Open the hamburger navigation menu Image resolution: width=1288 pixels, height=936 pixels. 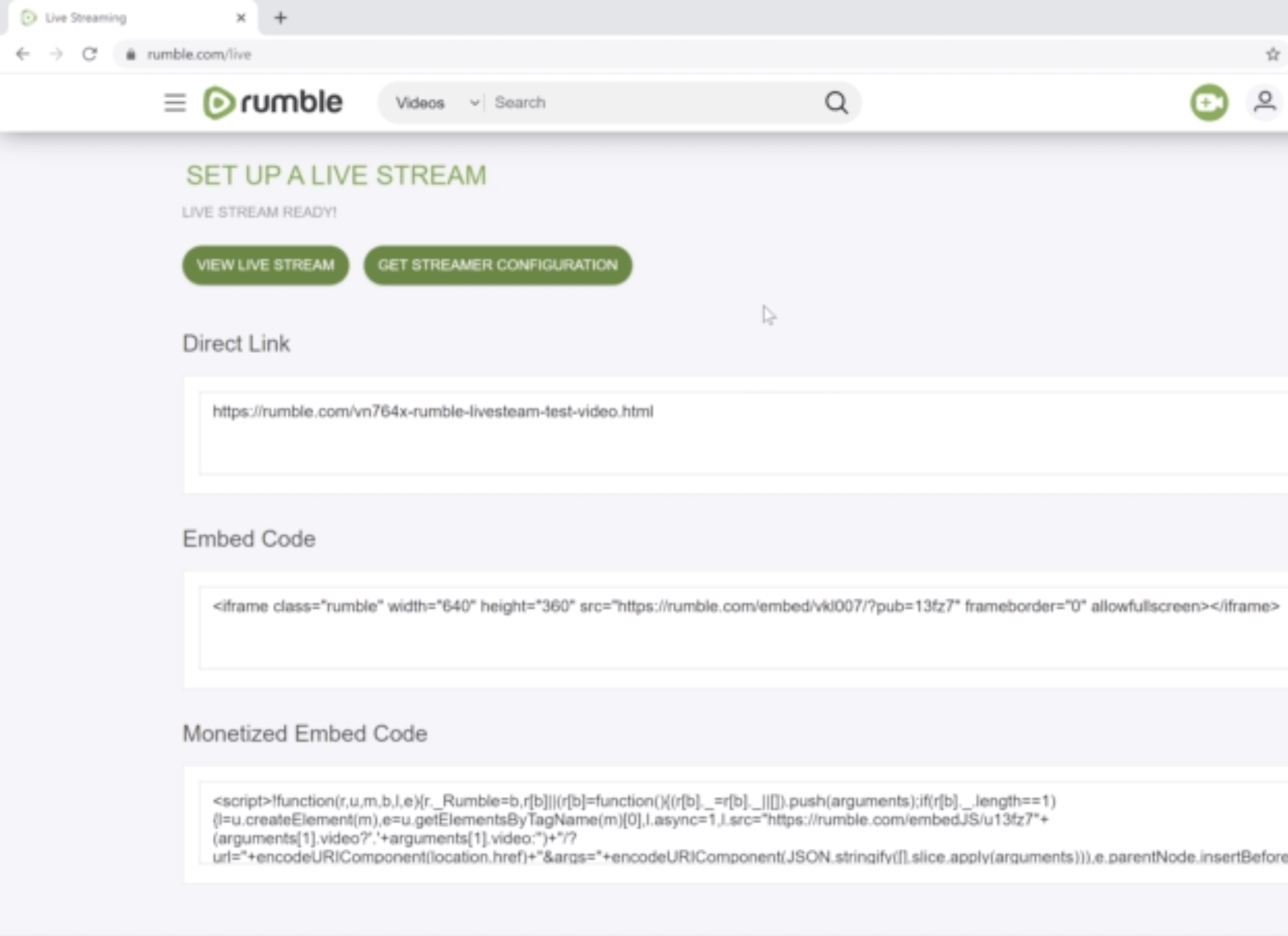point(174,103)
